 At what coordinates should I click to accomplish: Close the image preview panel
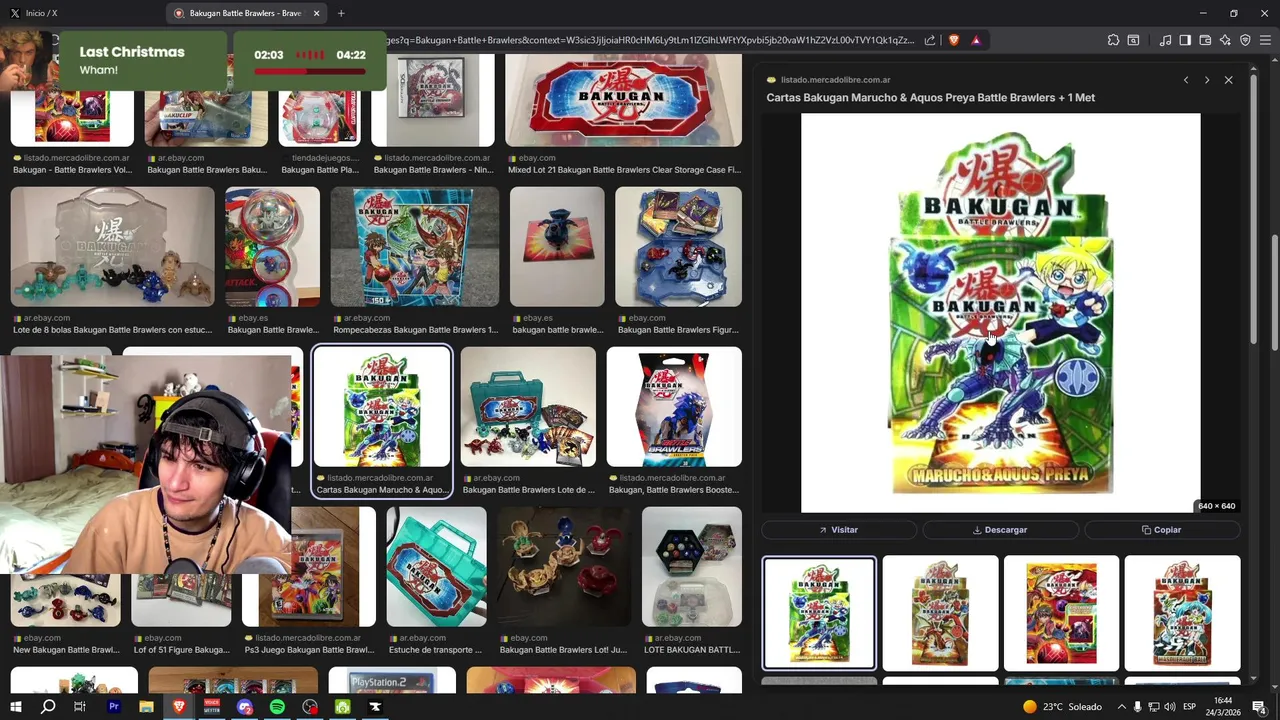(1229, 80)
